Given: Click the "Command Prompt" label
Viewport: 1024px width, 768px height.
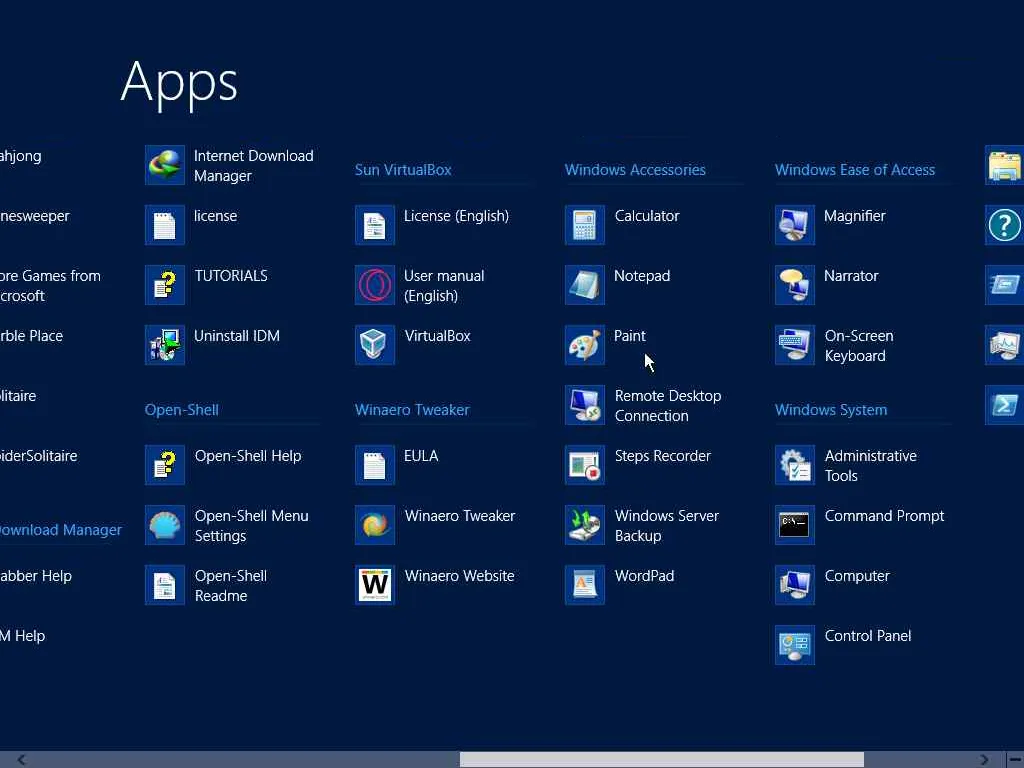Looking at the screenshot, I should pyautogui.click(x=884, y=516).
